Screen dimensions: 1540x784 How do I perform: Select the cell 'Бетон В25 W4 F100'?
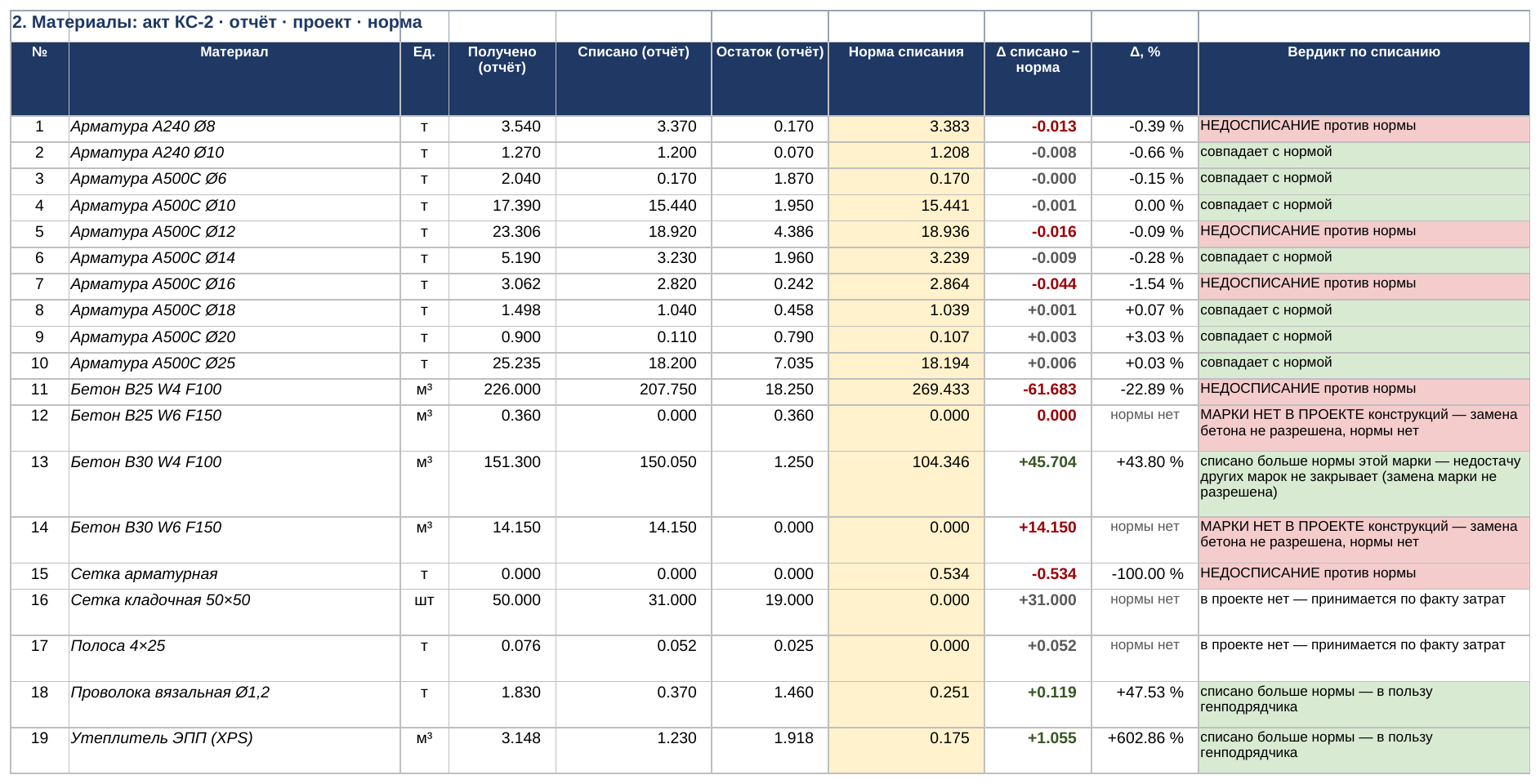pos(234,392)
